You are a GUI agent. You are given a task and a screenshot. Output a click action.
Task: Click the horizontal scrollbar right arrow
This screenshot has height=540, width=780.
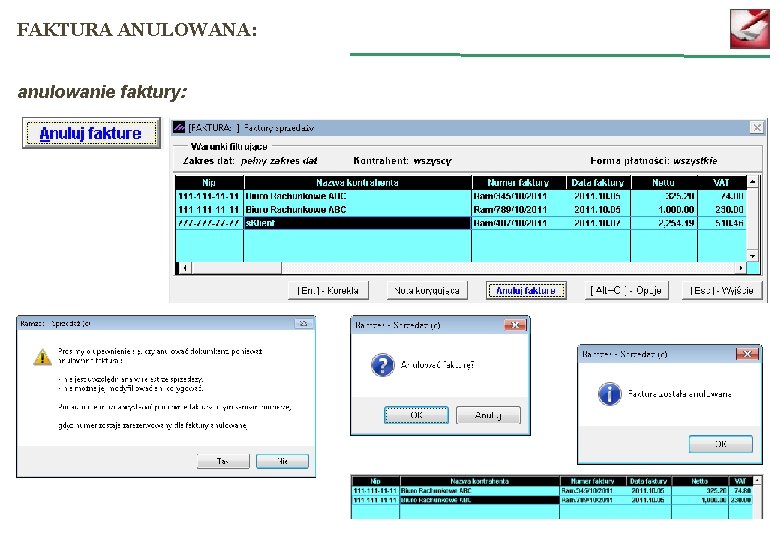point(741,268)
